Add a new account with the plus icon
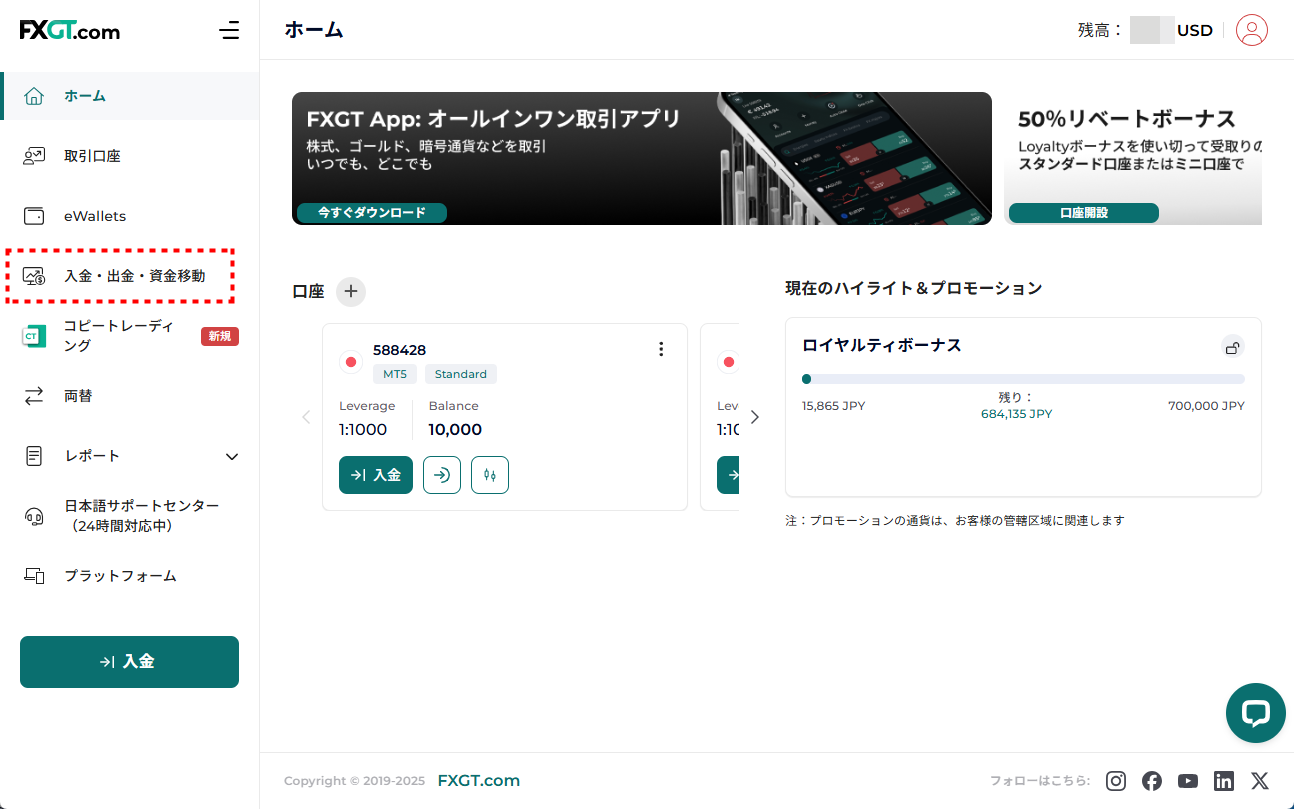 [x=351, y=292]
